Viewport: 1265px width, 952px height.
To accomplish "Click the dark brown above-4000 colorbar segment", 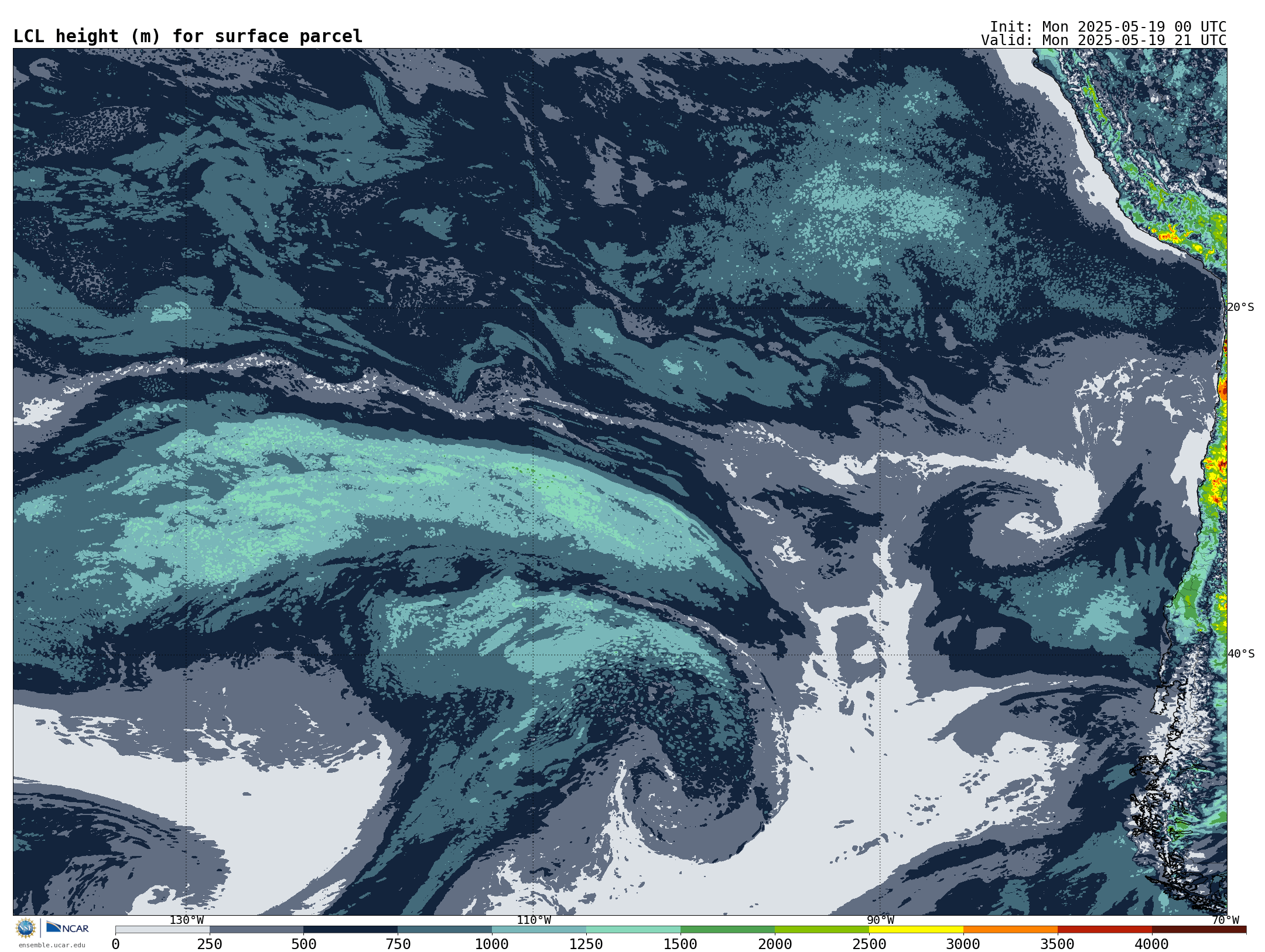I will (1199, 930).
